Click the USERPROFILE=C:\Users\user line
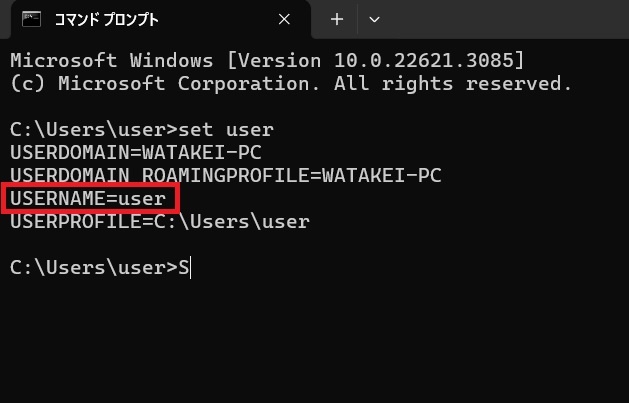The width and height of the screenshot is (629, 403). (160, 221)
